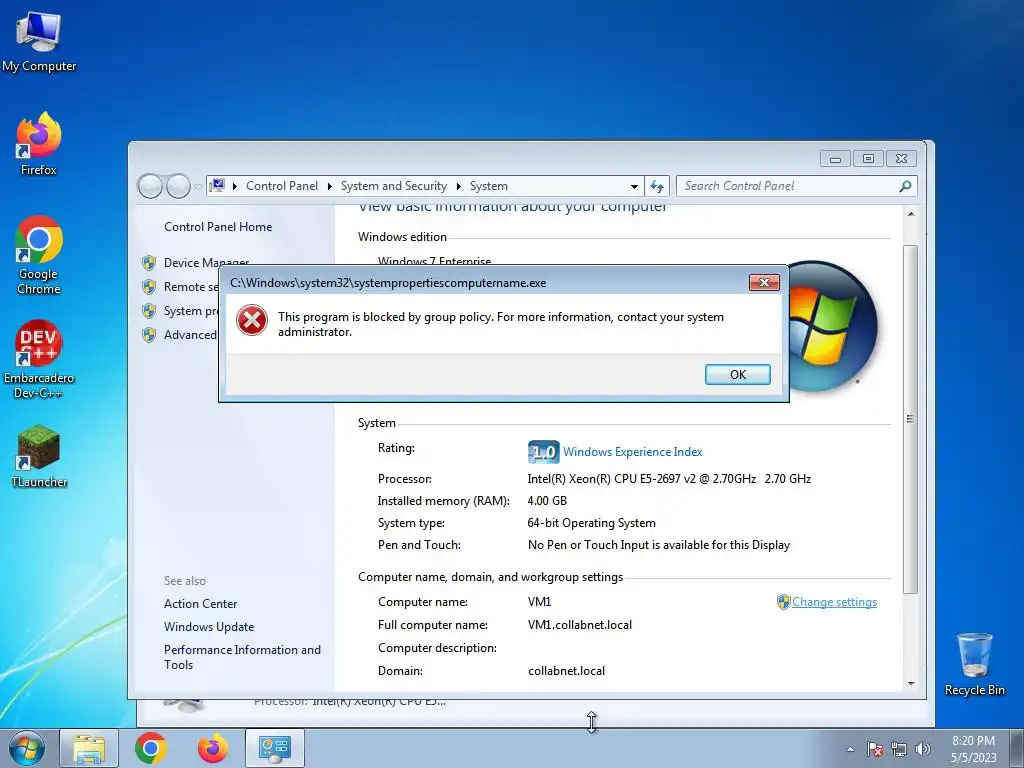Click the Back navigation button
The height and width of the screenshot is (768, 1024).
150,186
